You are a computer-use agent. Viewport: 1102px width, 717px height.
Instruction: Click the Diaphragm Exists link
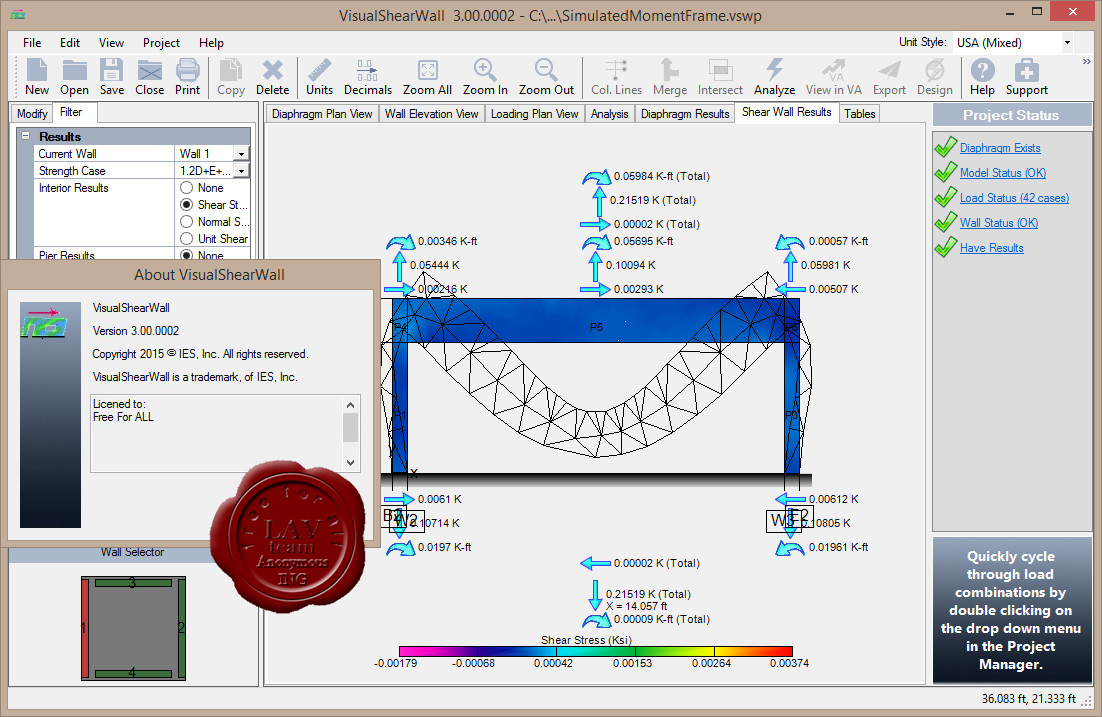[1000, 148]
